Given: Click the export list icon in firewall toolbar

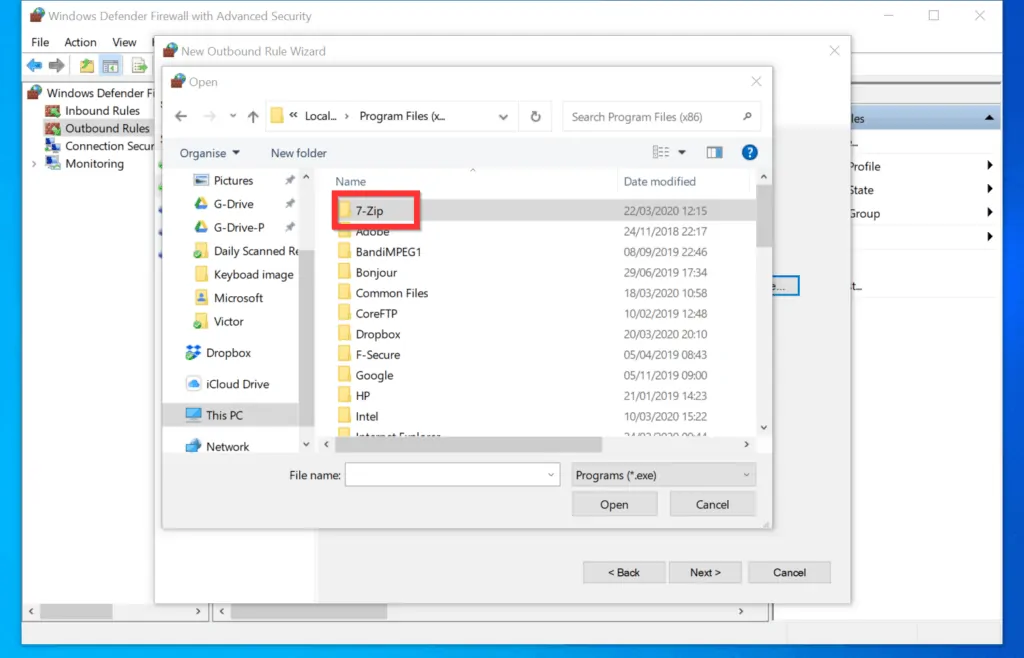Looking at the screenshot, I should pos(139,65).
